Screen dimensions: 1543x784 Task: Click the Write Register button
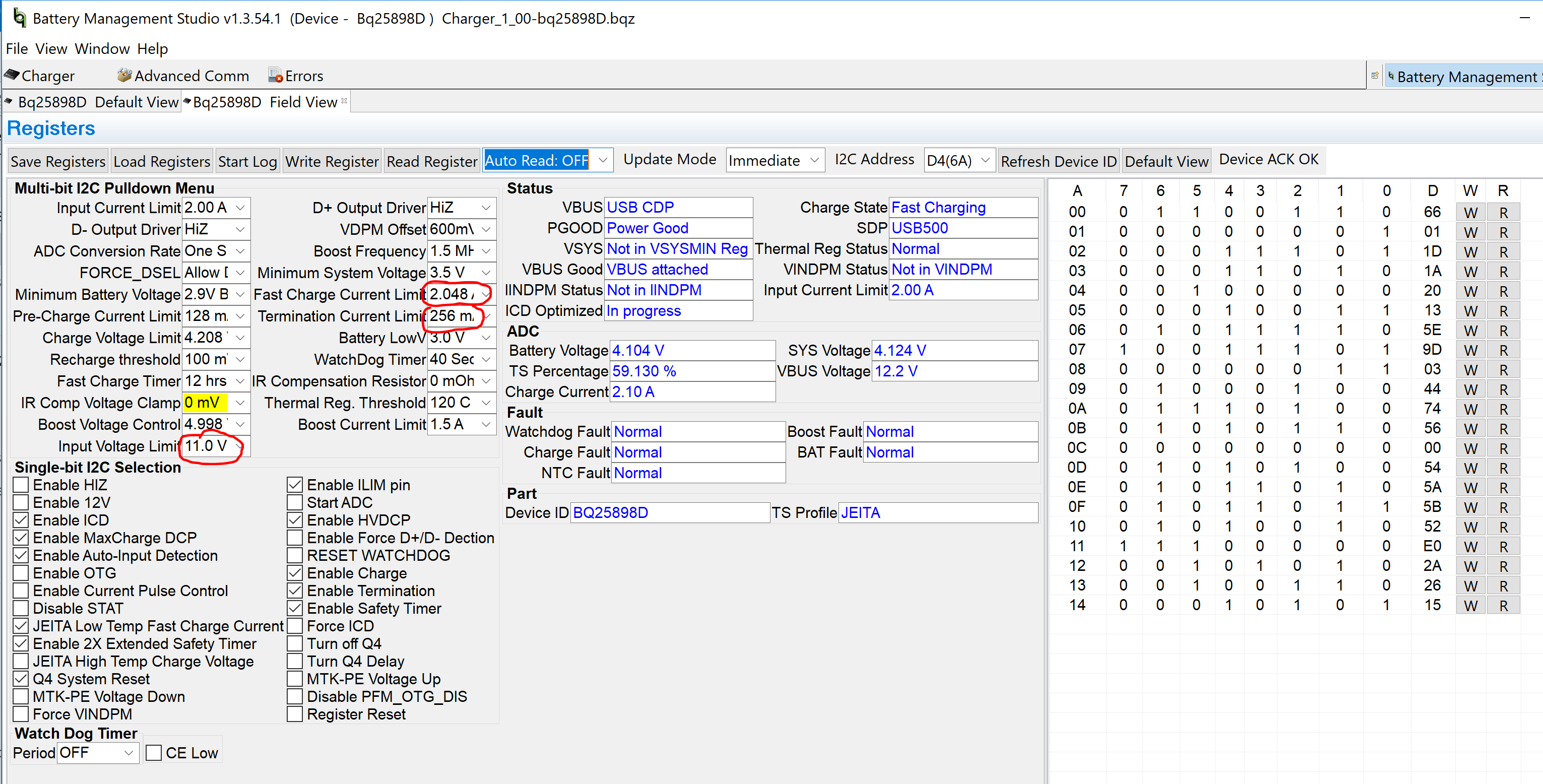330,162
